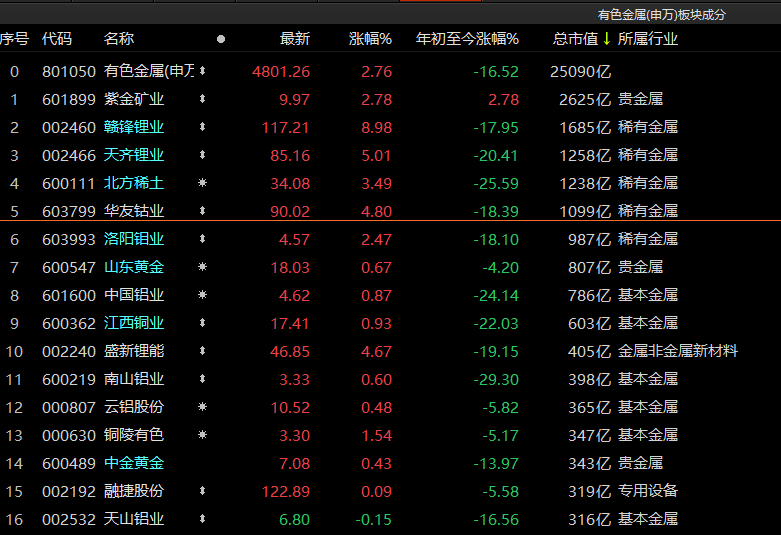
Task: Click the 所属行业 column header
Action: click(648, 38)
